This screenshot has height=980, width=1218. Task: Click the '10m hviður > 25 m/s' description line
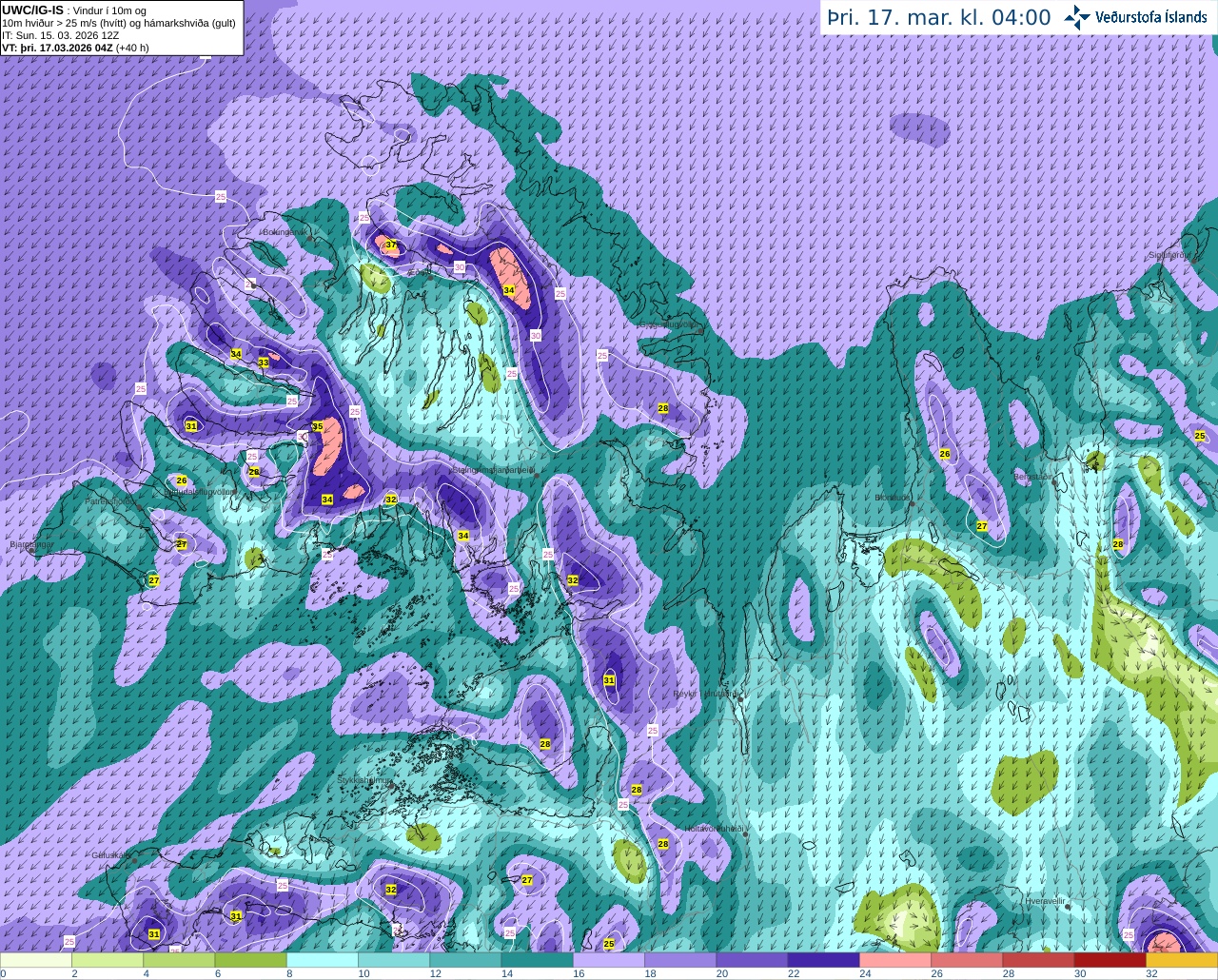tap(119, 23)
